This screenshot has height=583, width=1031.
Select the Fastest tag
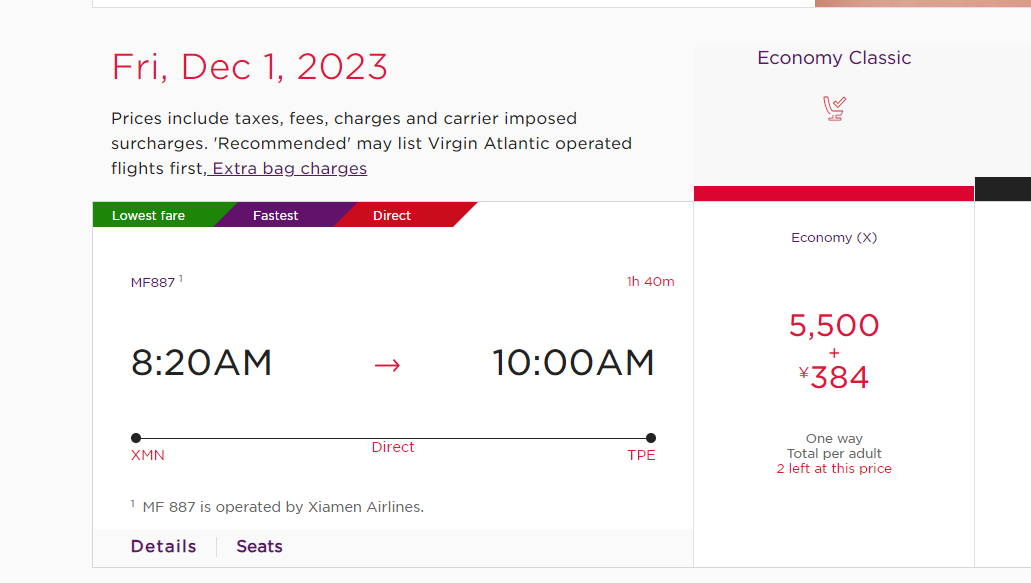pyautogui.click(x=276, y=216)
